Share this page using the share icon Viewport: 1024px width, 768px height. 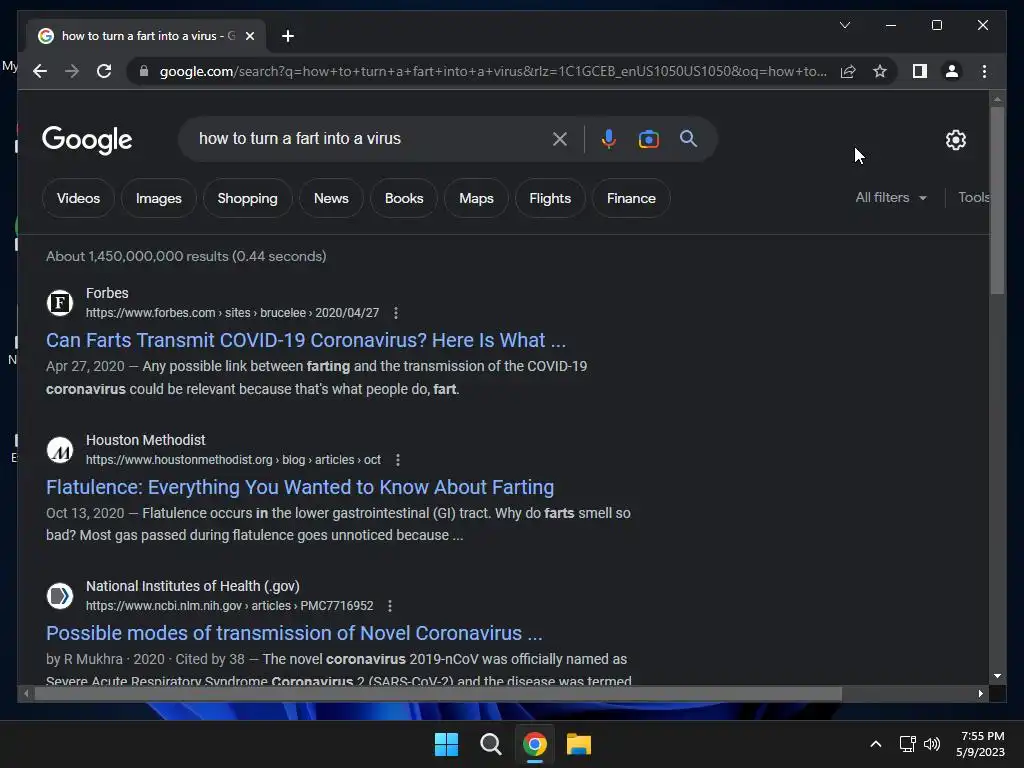click(848, 71)
